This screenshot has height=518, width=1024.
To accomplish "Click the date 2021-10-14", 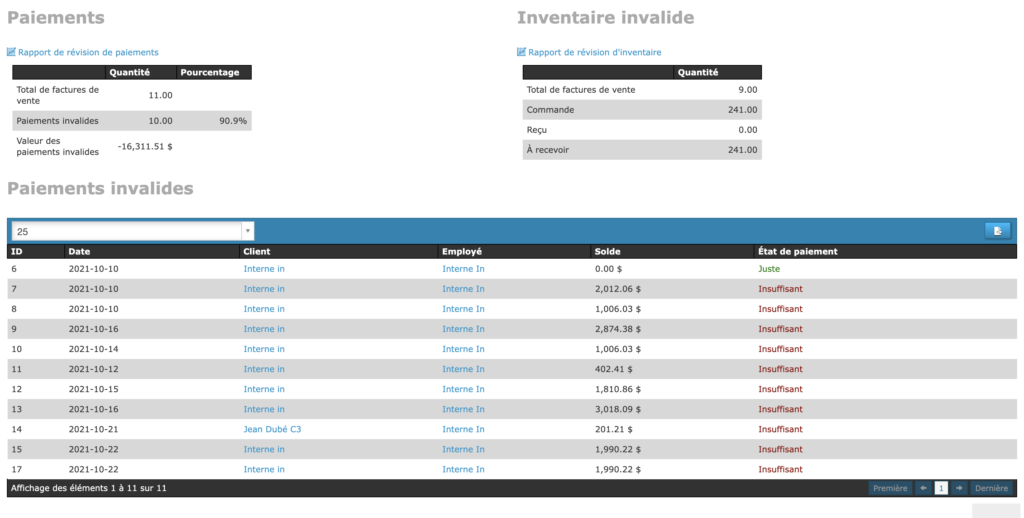I will click(93, 349).
